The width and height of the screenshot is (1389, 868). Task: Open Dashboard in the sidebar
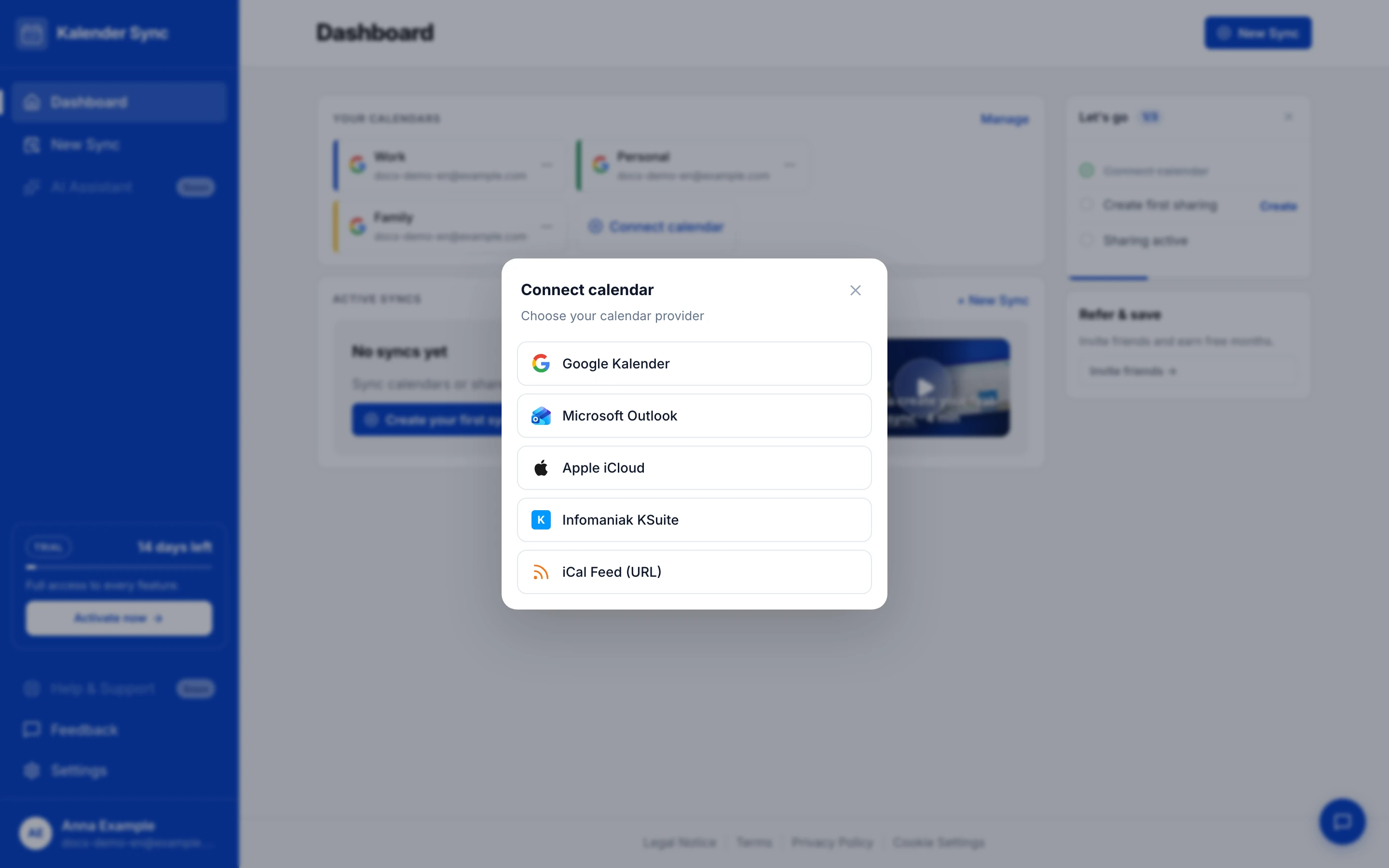119,102
